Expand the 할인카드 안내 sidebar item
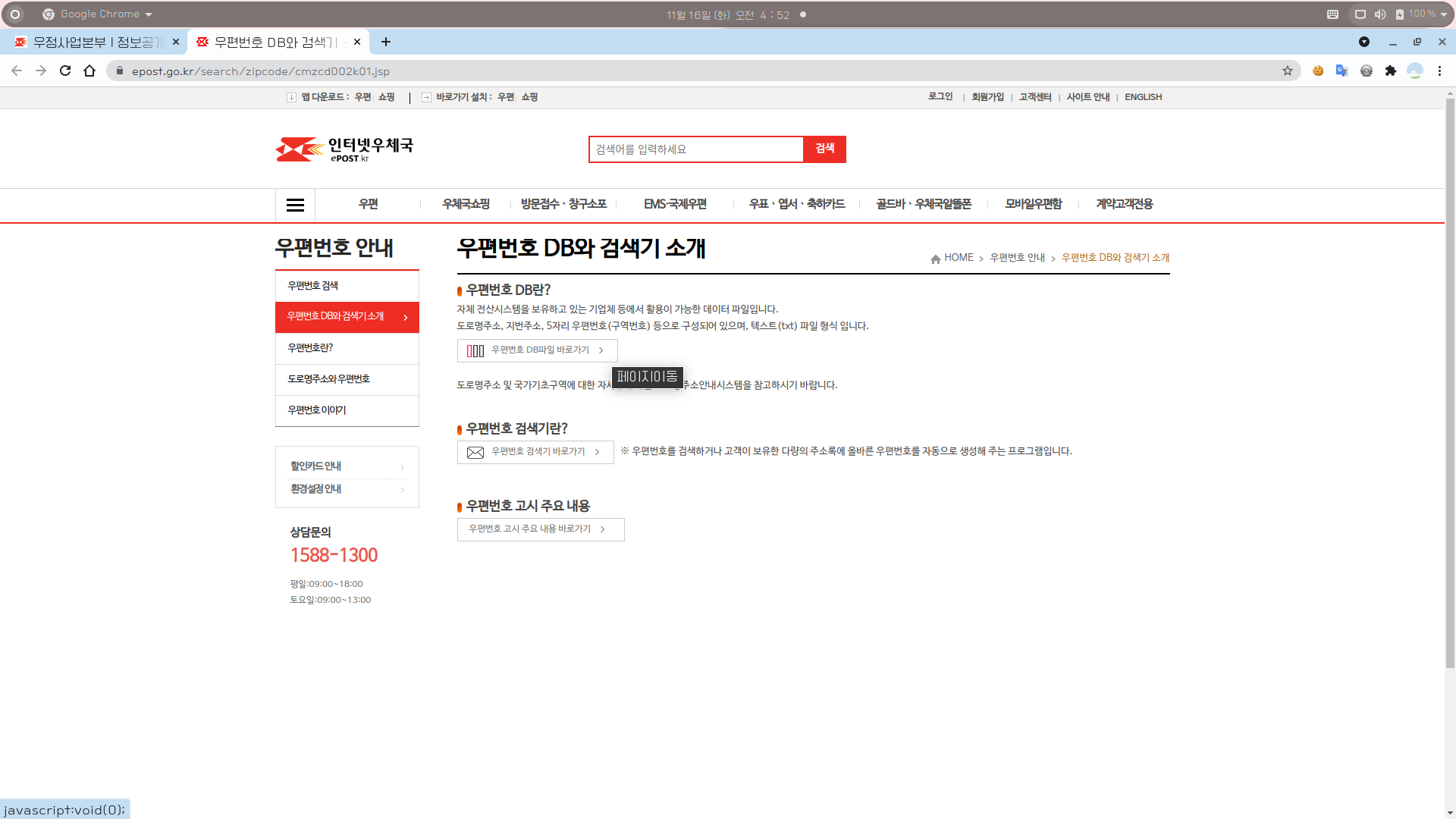Image resolution: width=1456 pixels, height=819 pixels. click(347, 466)
